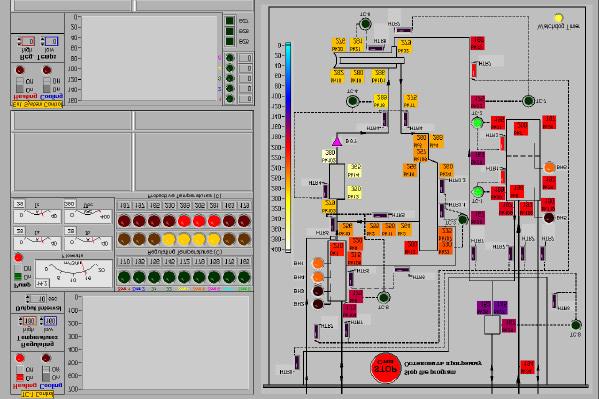Step the Reg Temps low value arrows
Viewport: 599px width, 399px height.
(42, 41)
